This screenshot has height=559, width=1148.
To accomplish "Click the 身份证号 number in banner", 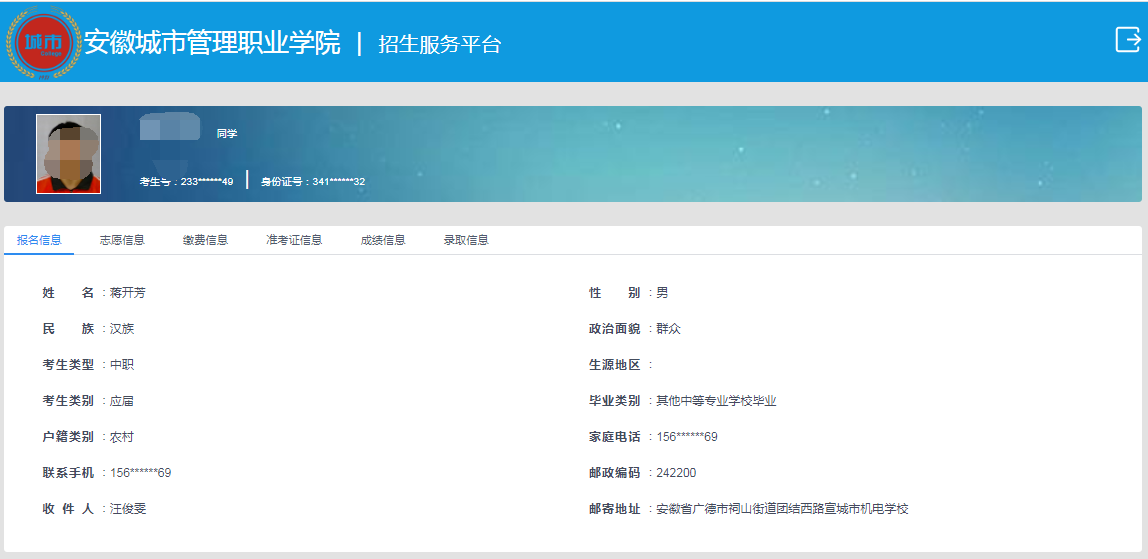I will (339, 181).
